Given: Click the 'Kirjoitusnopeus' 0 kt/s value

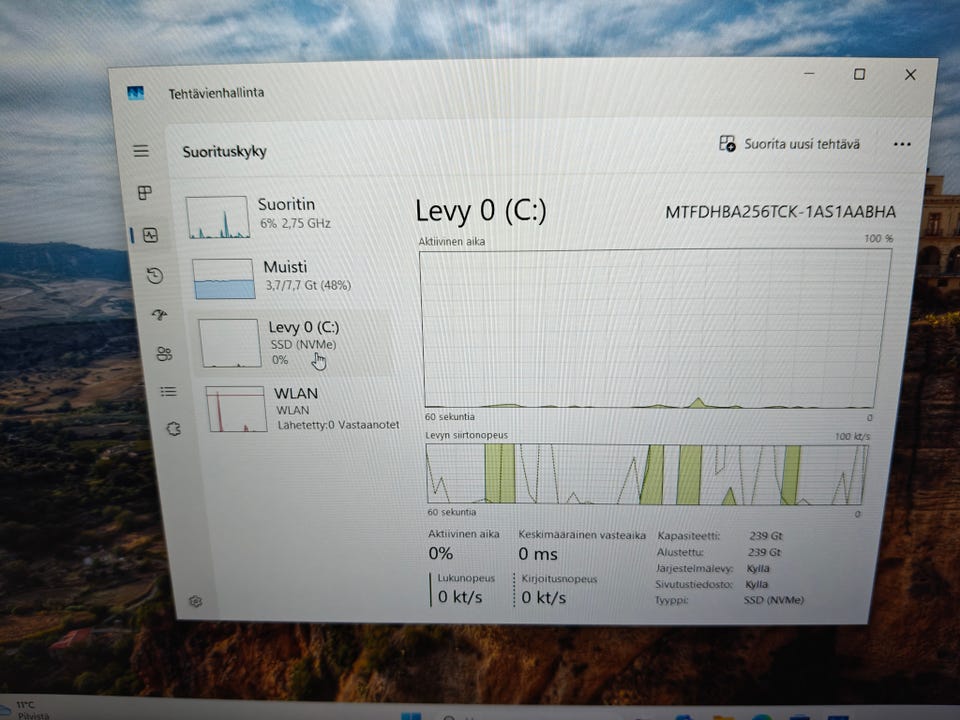Looking at the screenshot, I should click(x=544, y=598).
